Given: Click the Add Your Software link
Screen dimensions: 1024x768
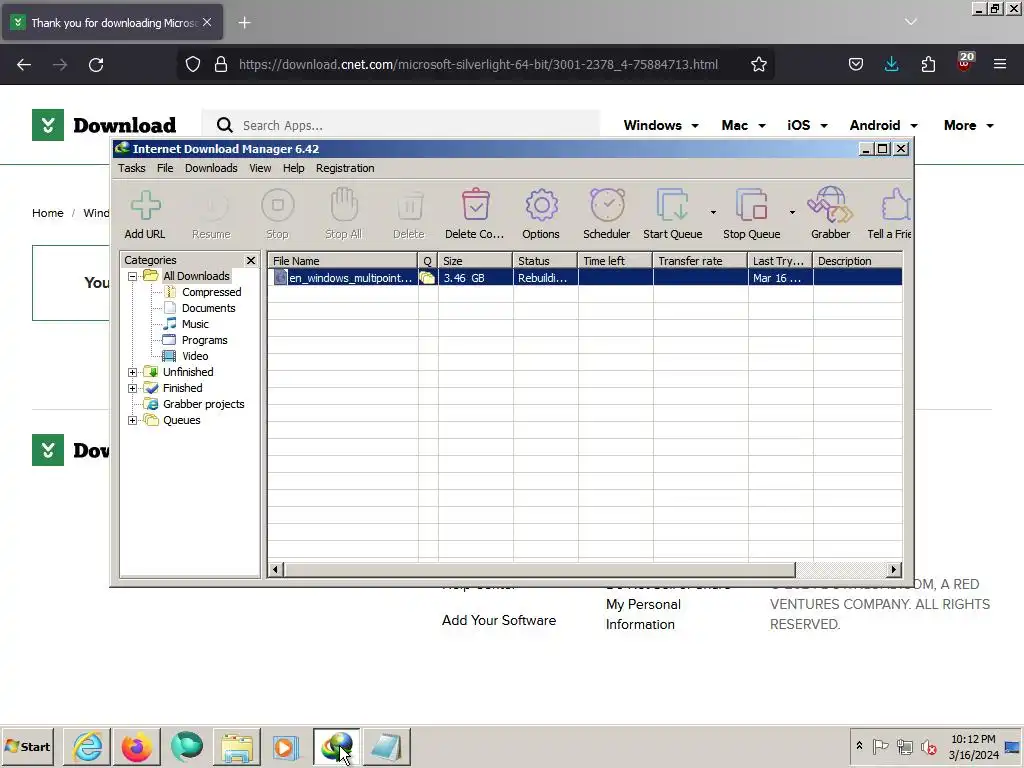Looking at the screenshot, I should 499,620.
